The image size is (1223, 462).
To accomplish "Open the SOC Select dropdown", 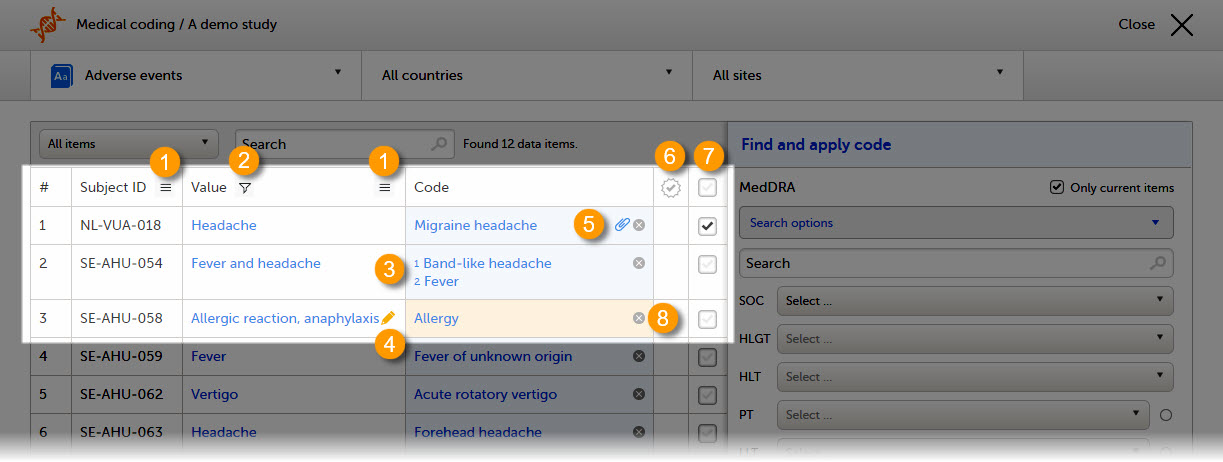I will tap(974, 300).
